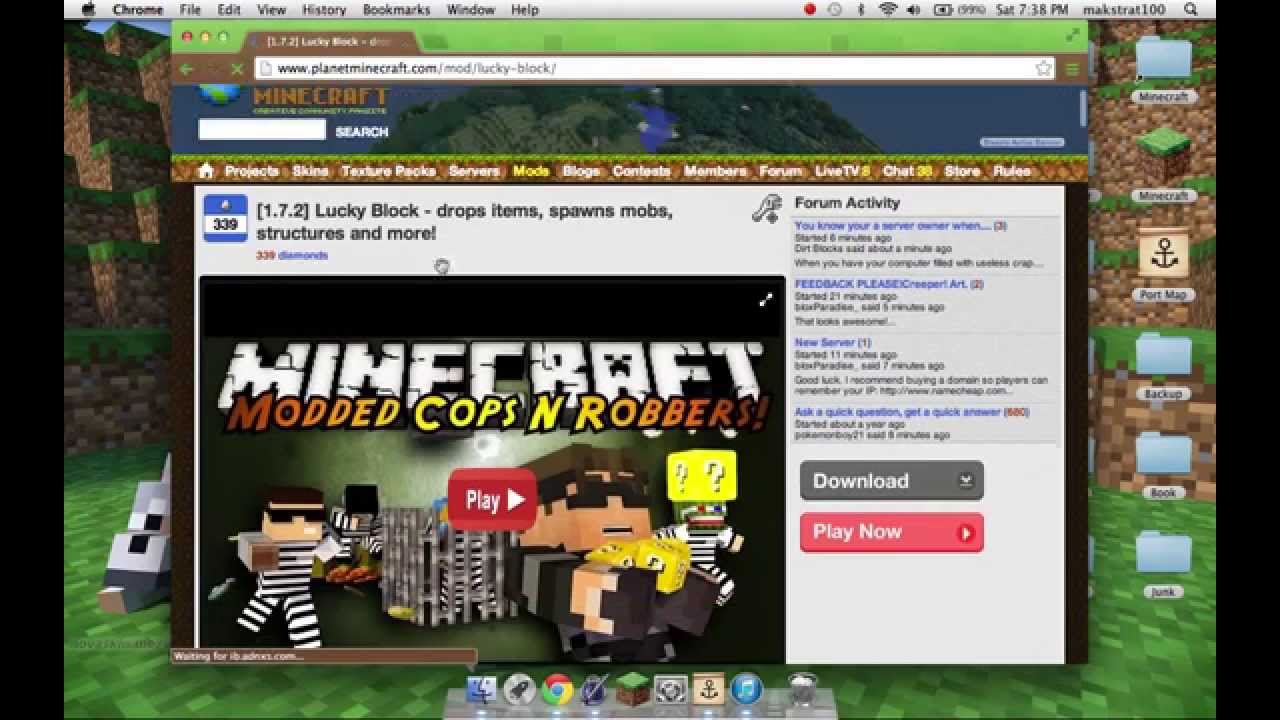Open the Blogs nav link

click(x=581, y=171)
